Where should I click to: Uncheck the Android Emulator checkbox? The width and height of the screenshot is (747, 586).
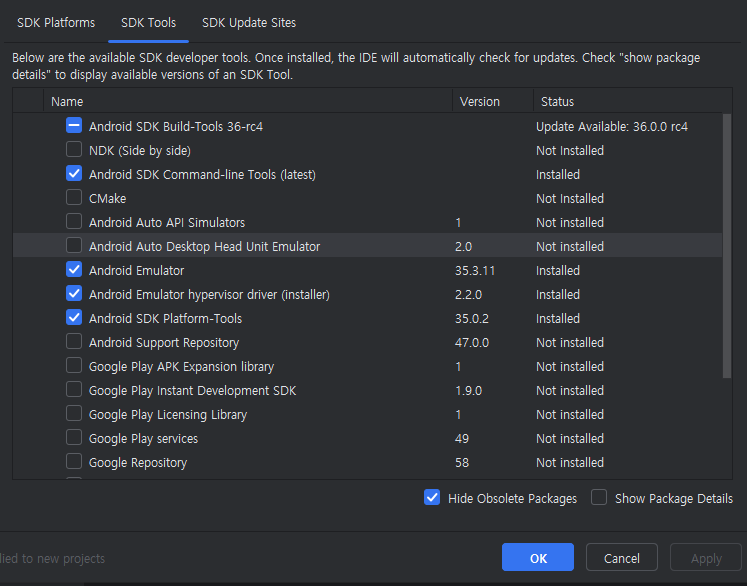tap(74, 269)
